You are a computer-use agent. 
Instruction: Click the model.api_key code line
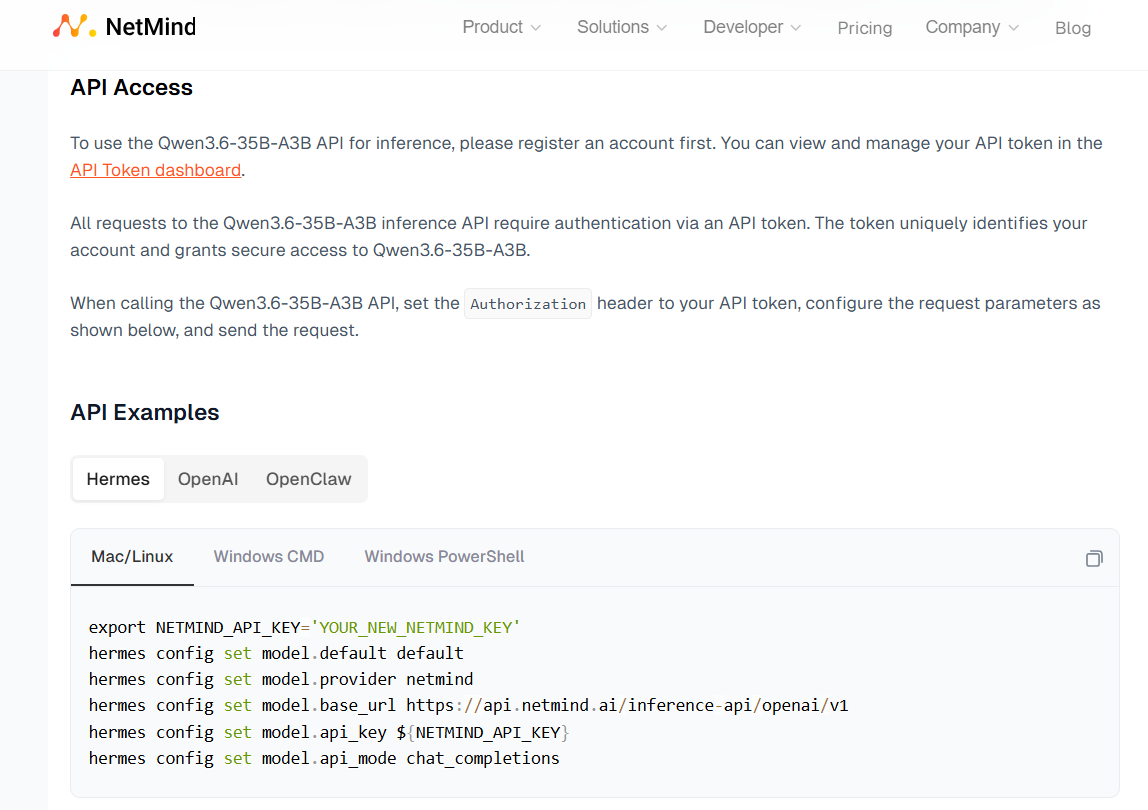tap(329, 732)
